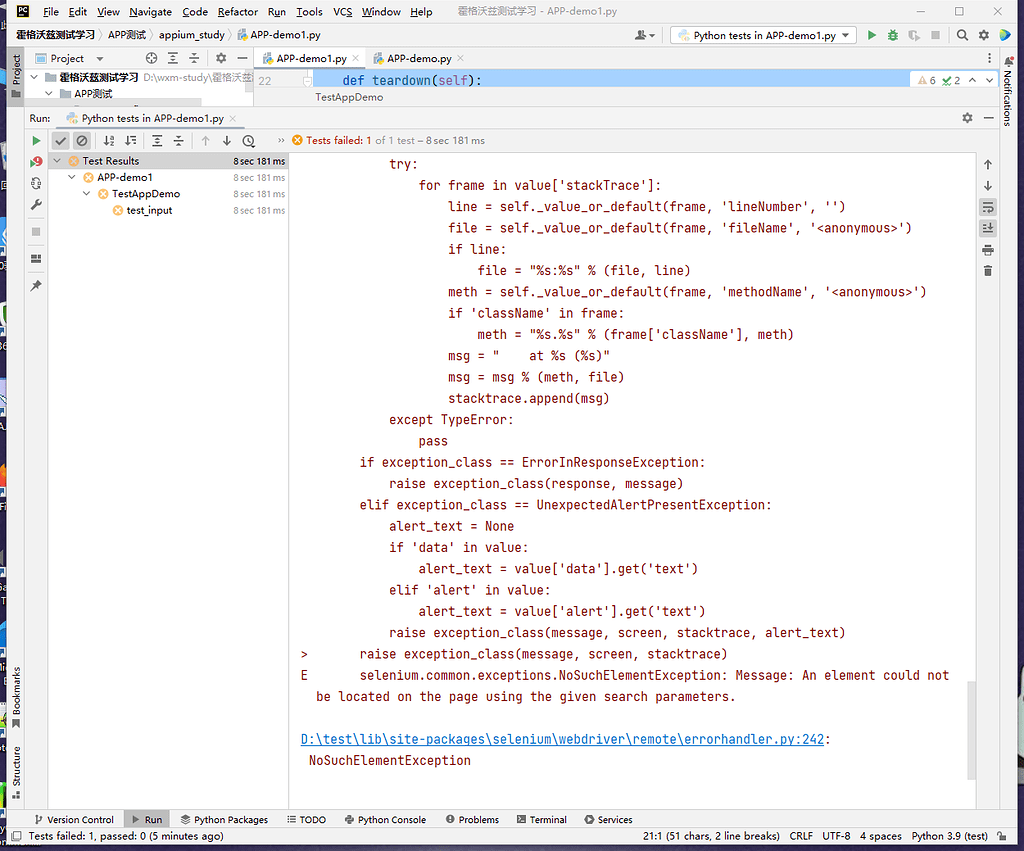Show more toolbar actions chevron

(281, 140)
